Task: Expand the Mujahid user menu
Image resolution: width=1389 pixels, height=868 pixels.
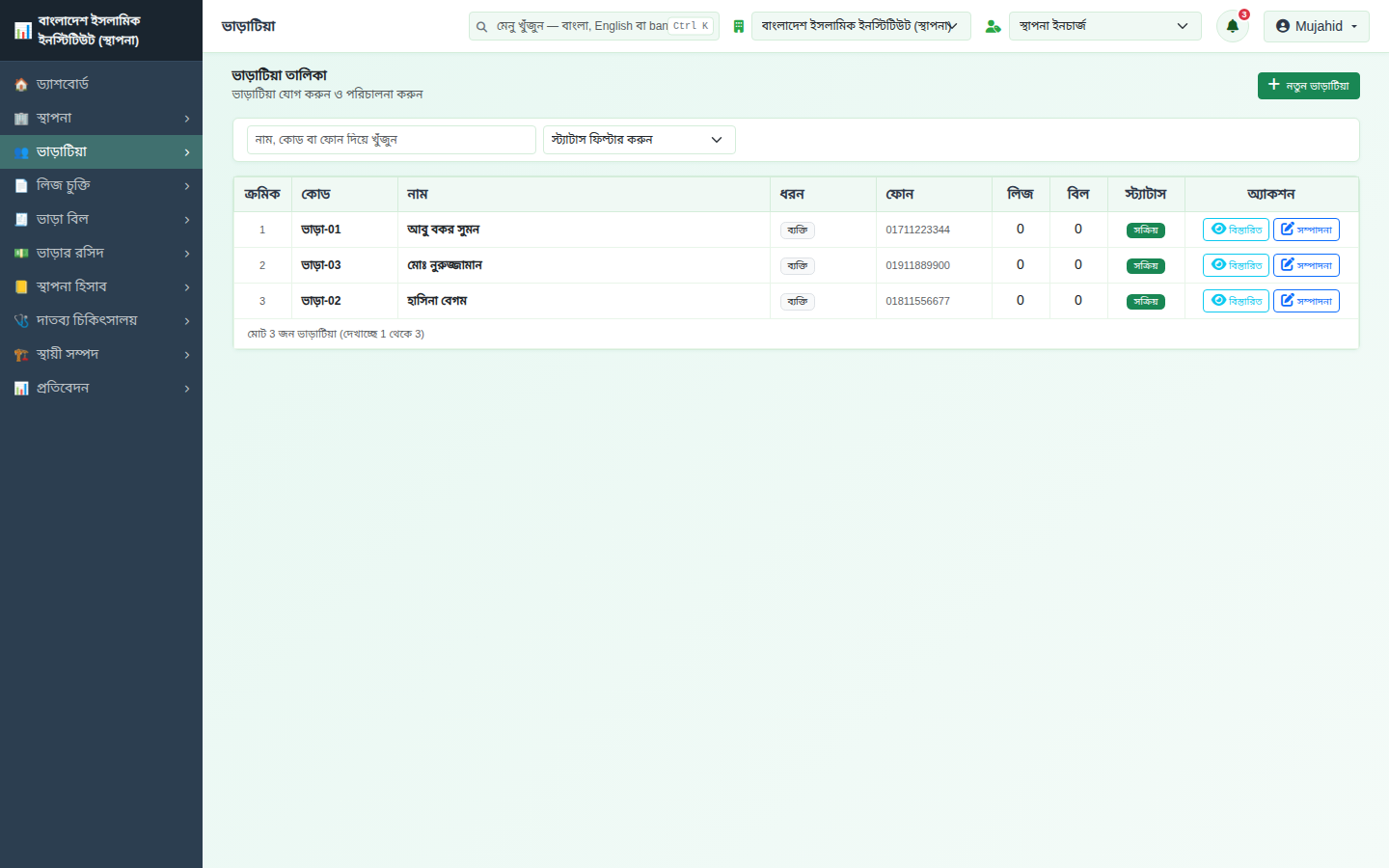Action: [x=1316, y=26]
